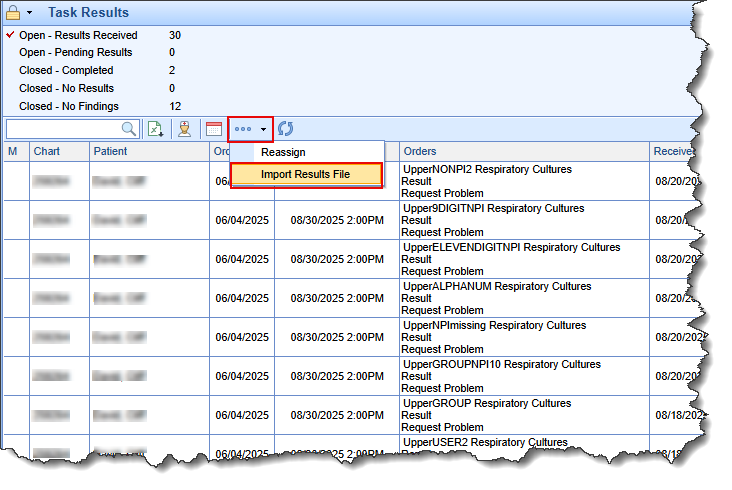Image resolution: width=732 pixels, height=490 pixels.
Task: Click UpperGROUP Respiratory Cultures order
Action: (x=487, y=403)
